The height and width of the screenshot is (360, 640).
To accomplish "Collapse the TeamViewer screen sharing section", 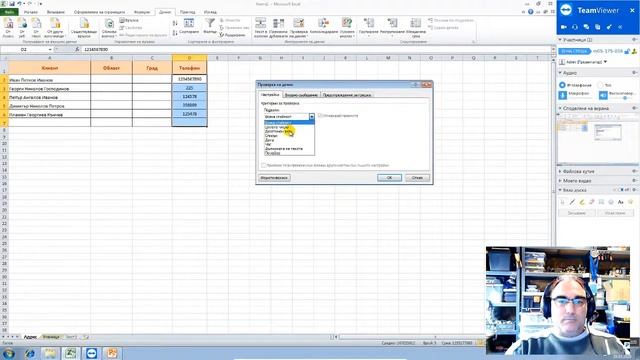I will pyautogui.click(x=560, y=108).
